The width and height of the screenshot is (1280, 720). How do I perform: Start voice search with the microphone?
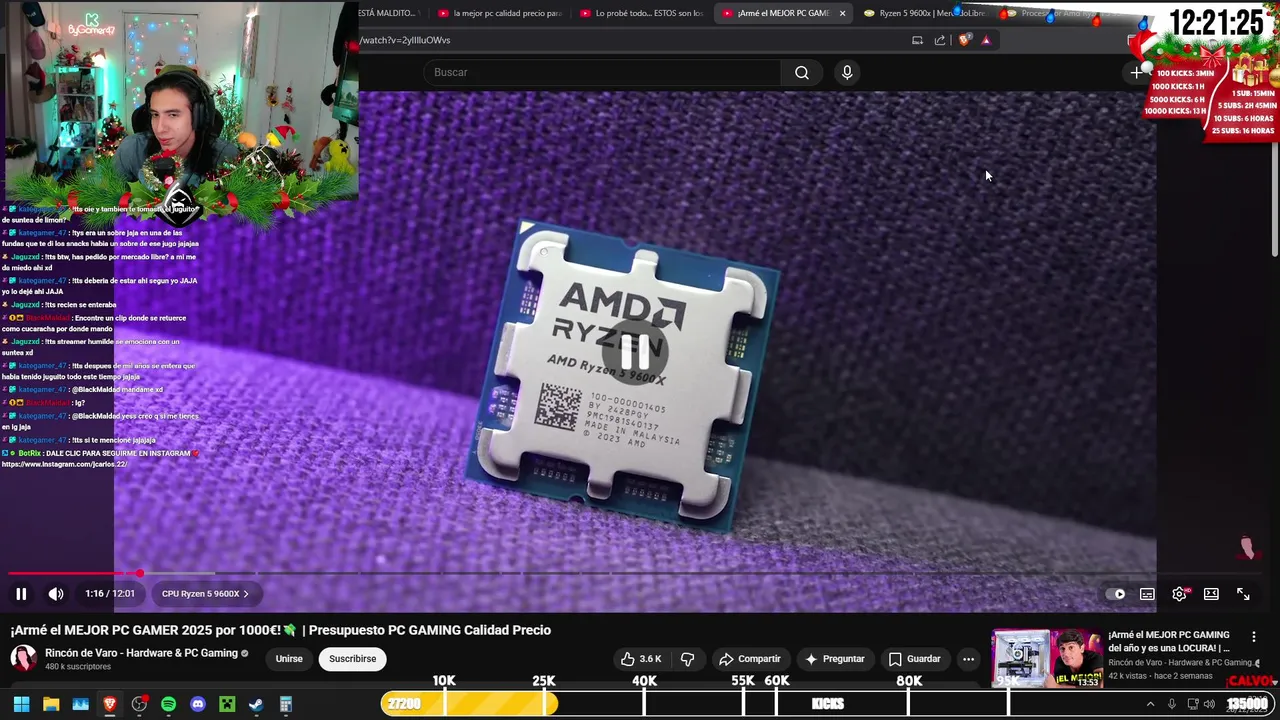(847, 72)
